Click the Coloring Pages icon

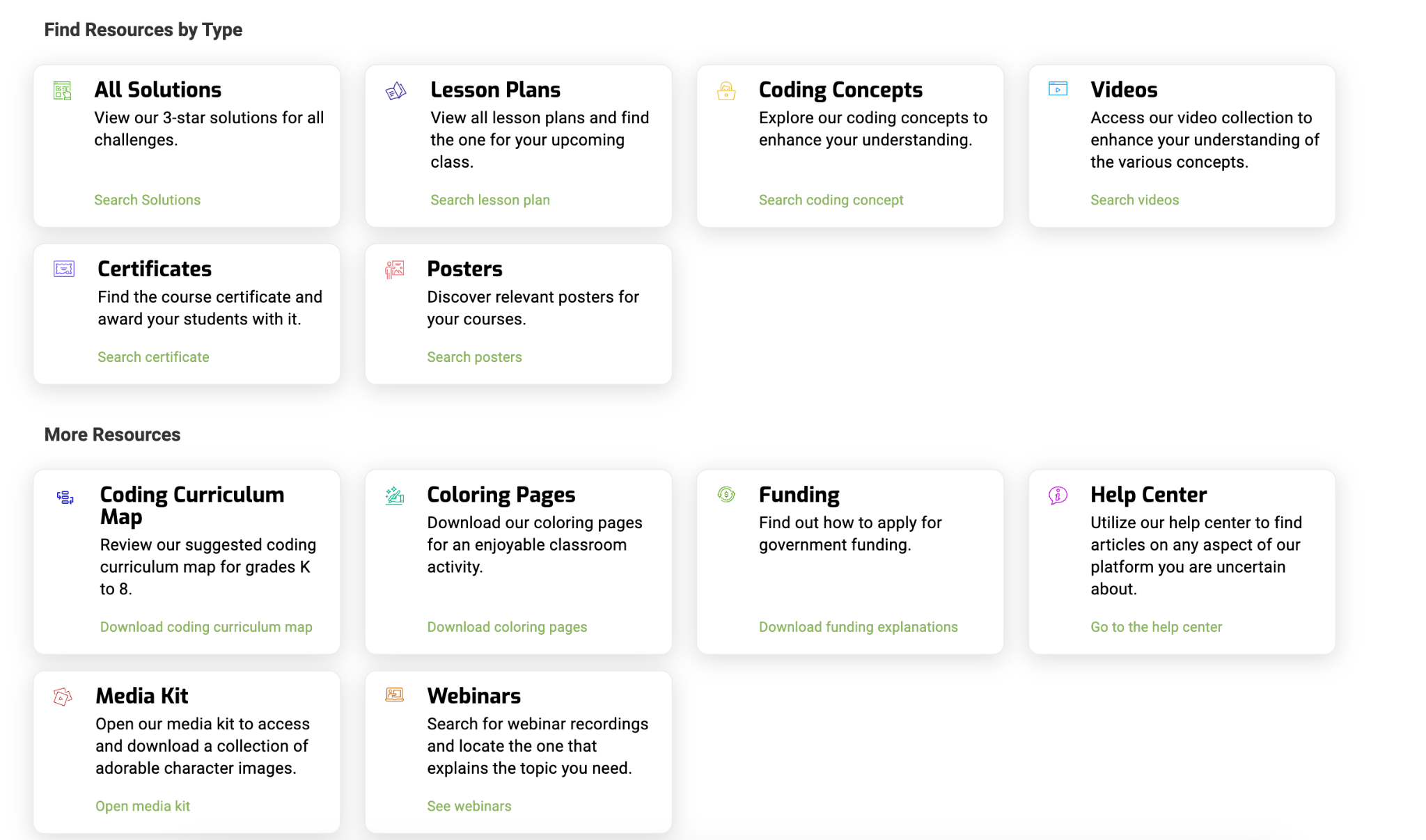pos(395,496)
